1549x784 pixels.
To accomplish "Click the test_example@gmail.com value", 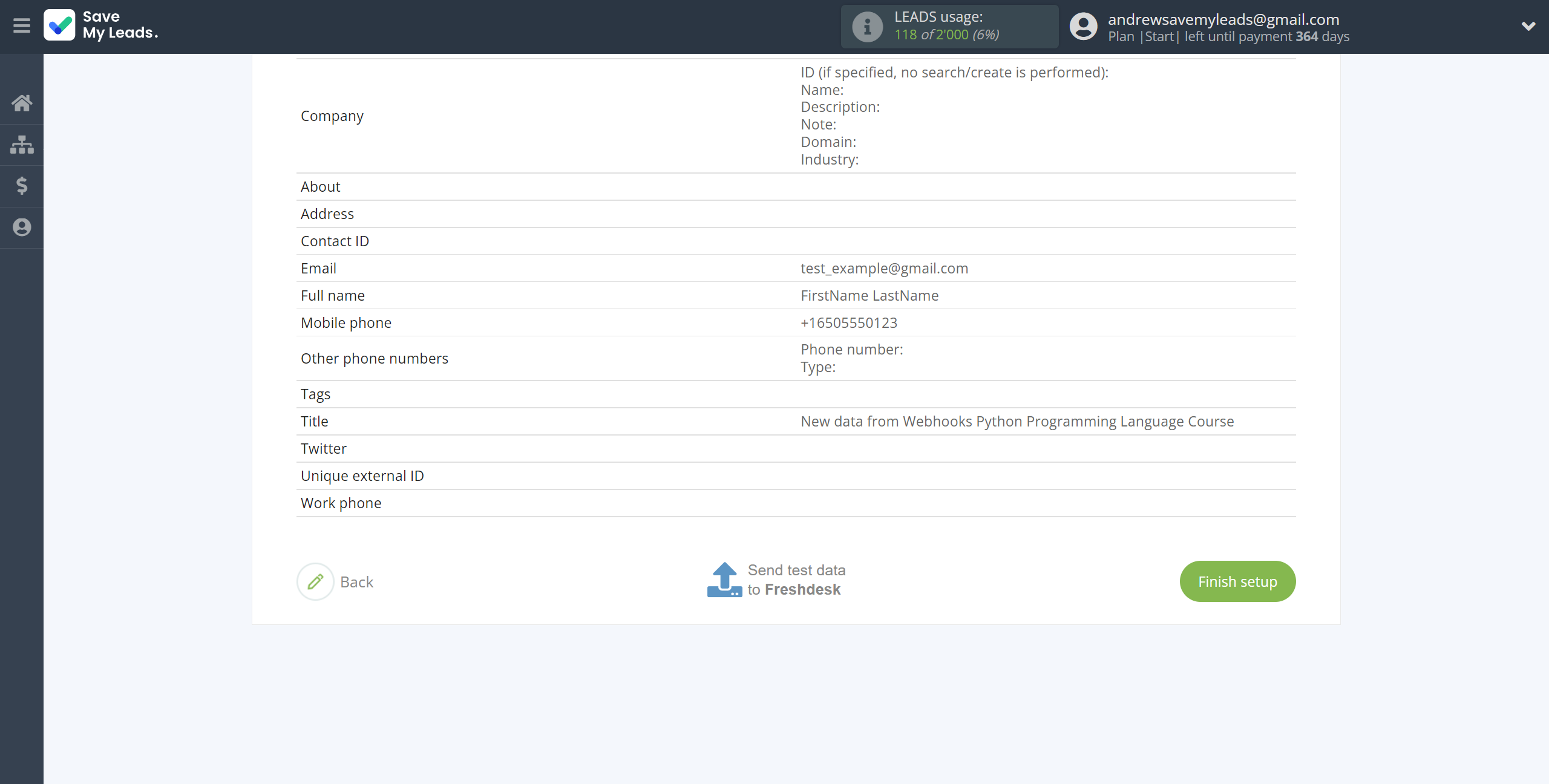I will [884, 269].
